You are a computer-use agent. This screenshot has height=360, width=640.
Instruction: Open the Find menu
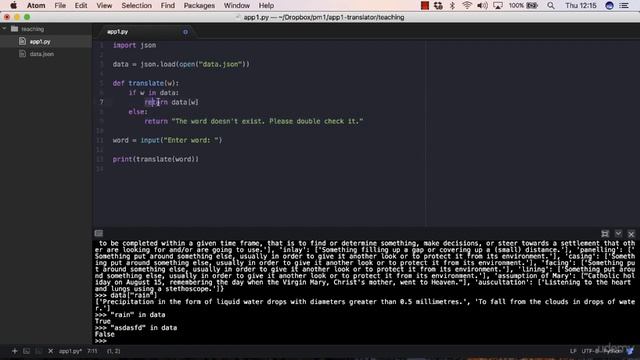pos(167,6)
